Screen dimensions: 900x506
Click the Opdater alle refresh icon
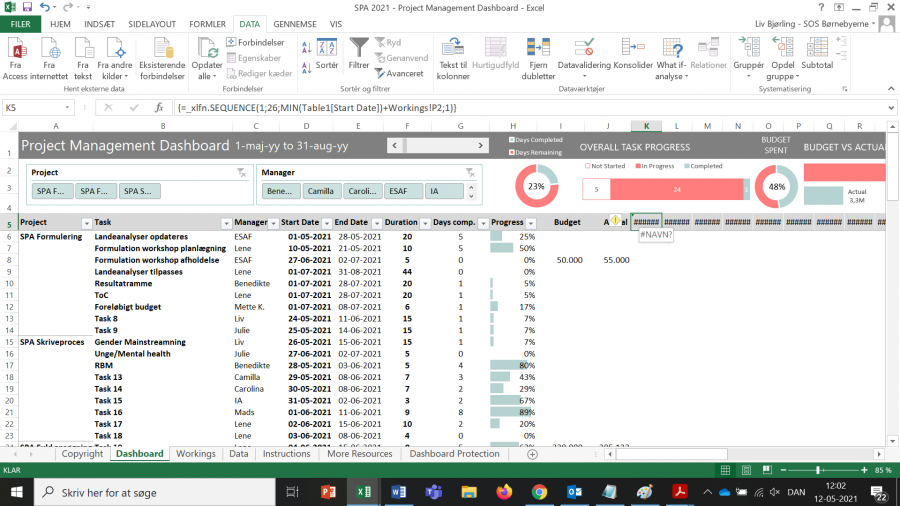point(207,49)
